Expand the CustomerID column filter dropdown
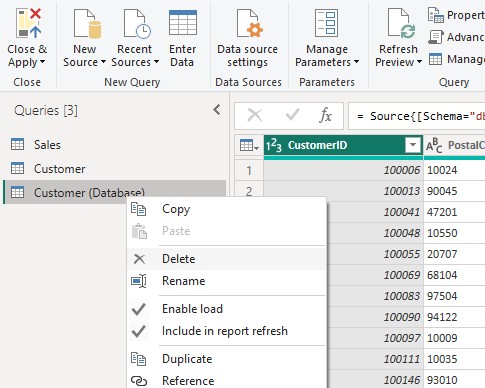The width and height of the screenshot is (485, 388). [413, 145]
